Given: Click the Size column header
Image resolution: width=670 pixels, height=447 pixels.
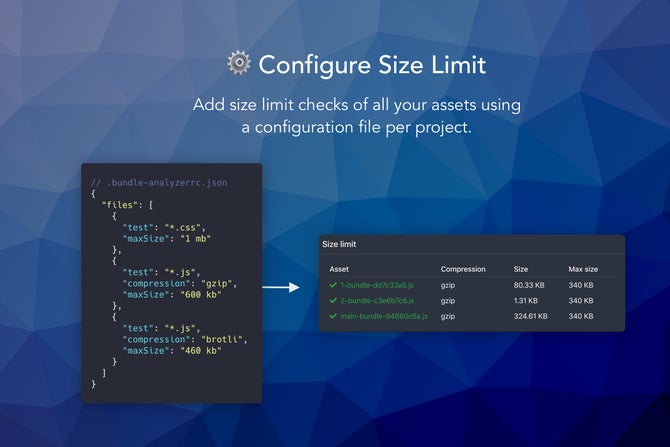Looking at the screenshot, I should pos(520,269).
